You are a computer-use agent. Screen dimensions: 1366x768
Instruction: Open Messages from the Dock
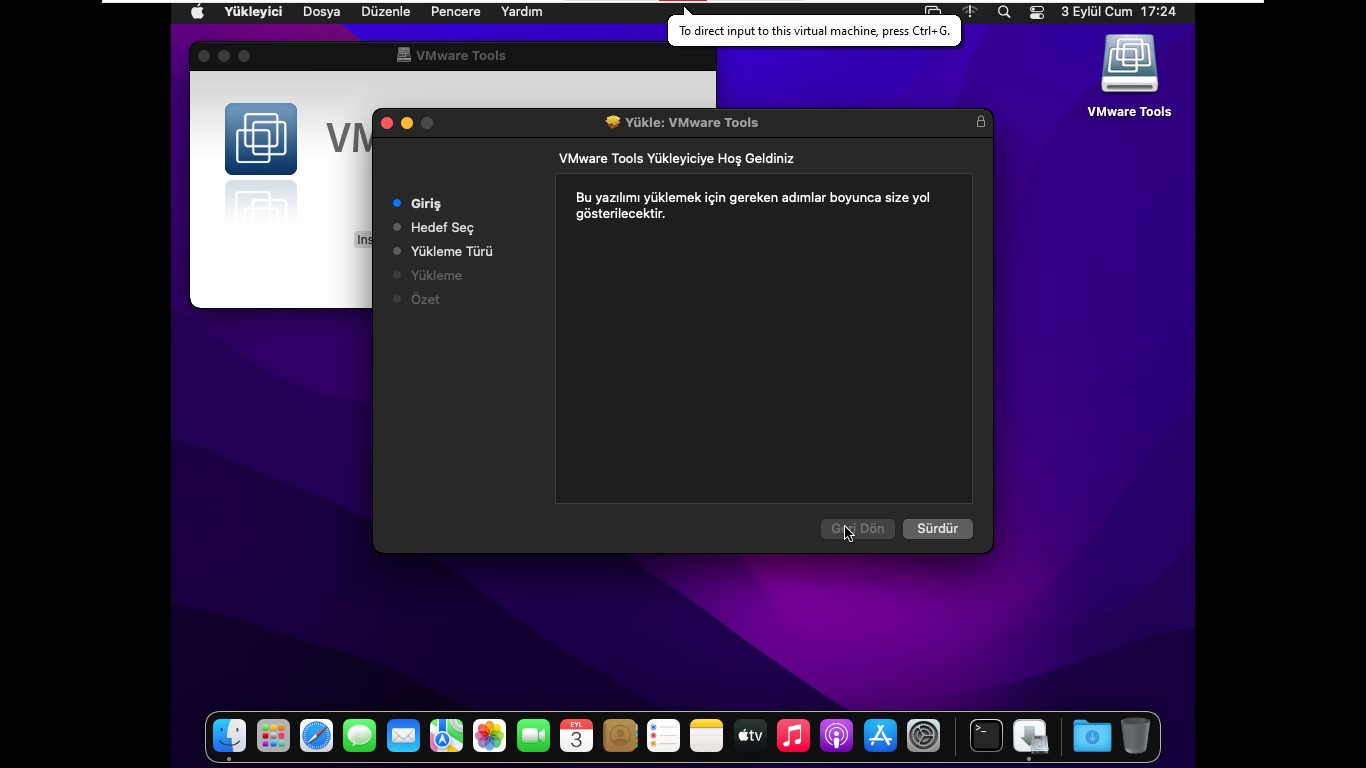[x=360, y=737]
